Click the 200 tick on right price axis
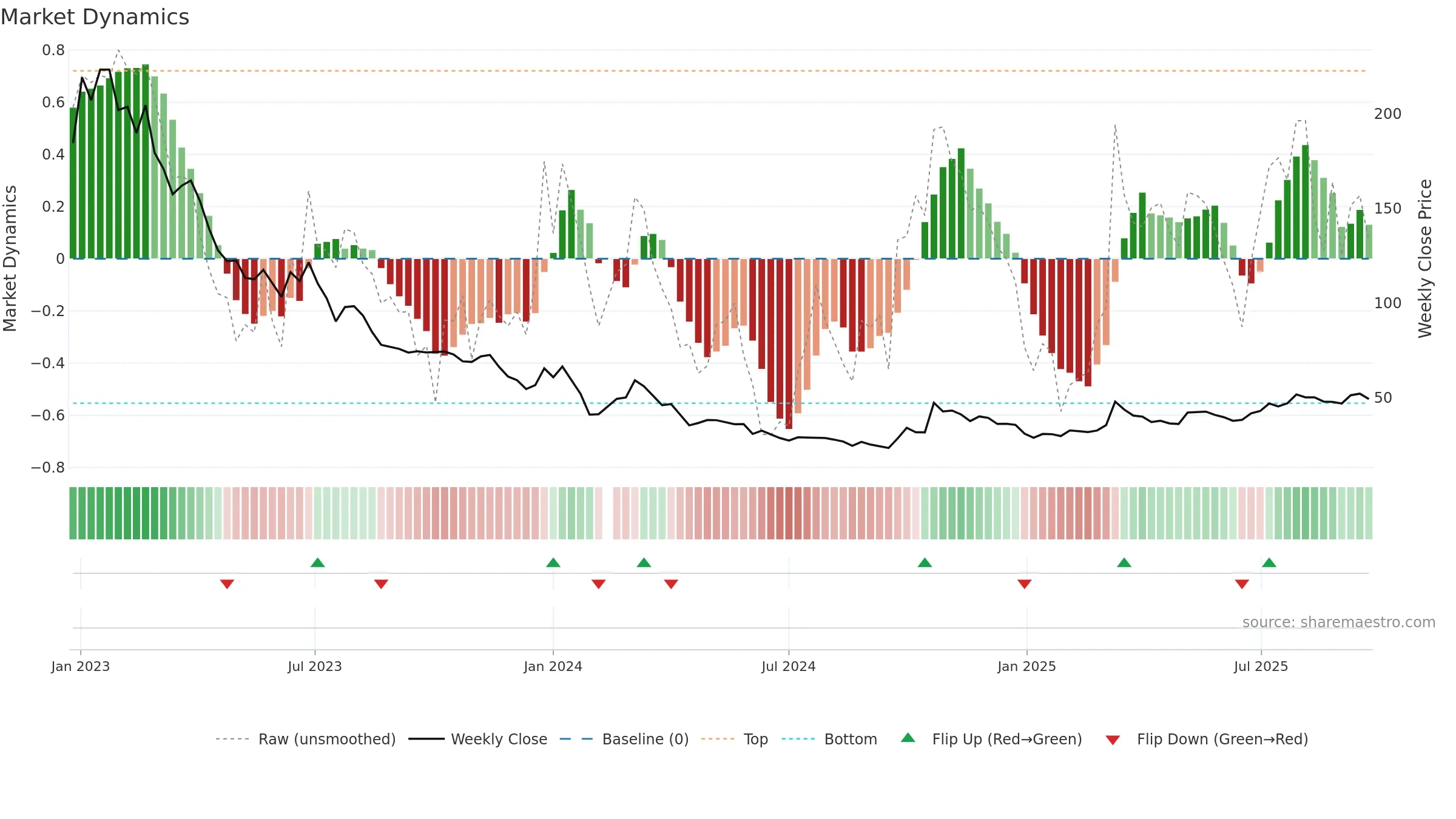The height and width of the screenshot is (819, 1456). coord(1388,114)
